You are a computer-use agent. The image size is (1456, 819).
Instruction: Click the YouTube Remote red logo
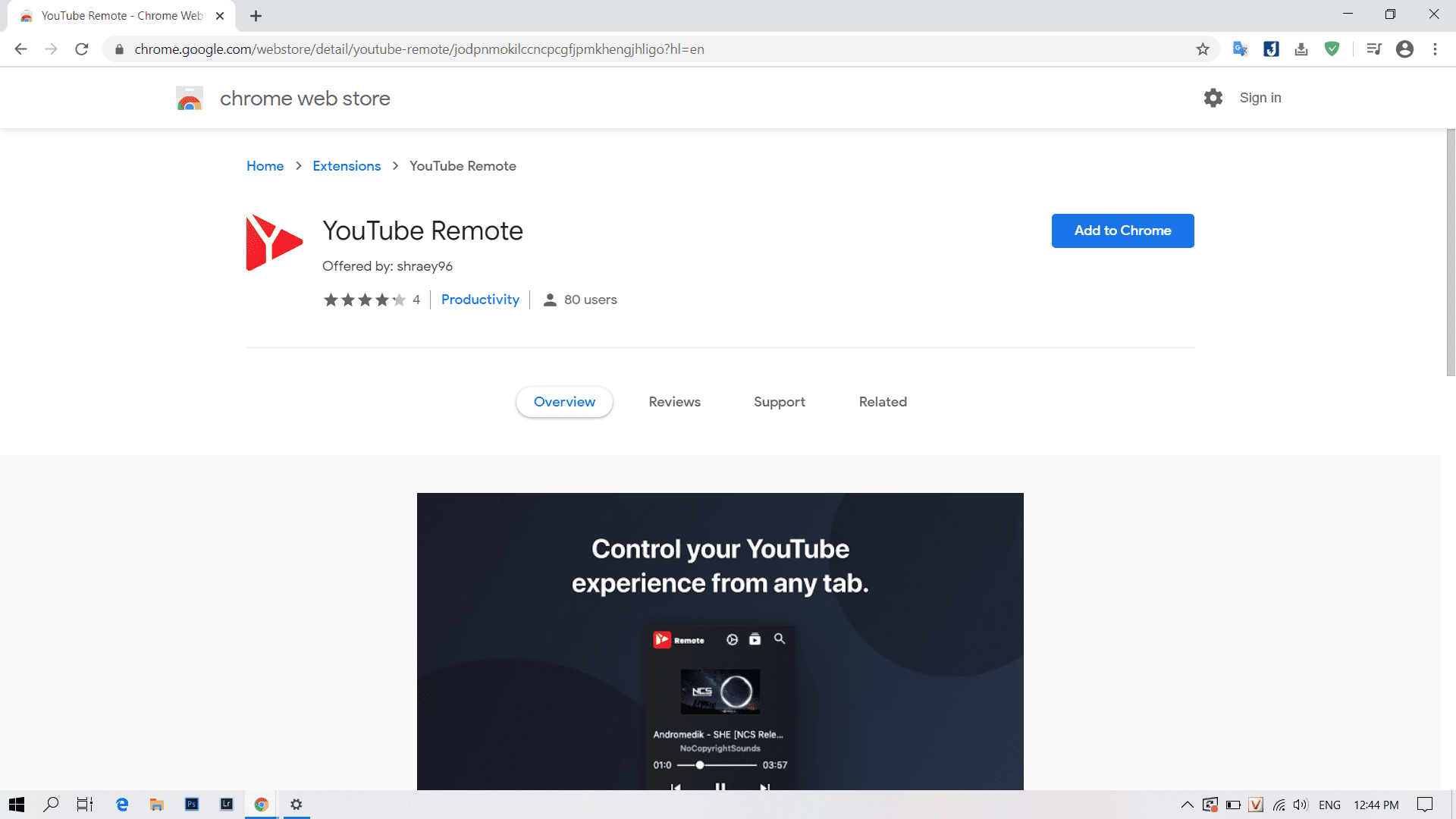(x=275, y=243)
